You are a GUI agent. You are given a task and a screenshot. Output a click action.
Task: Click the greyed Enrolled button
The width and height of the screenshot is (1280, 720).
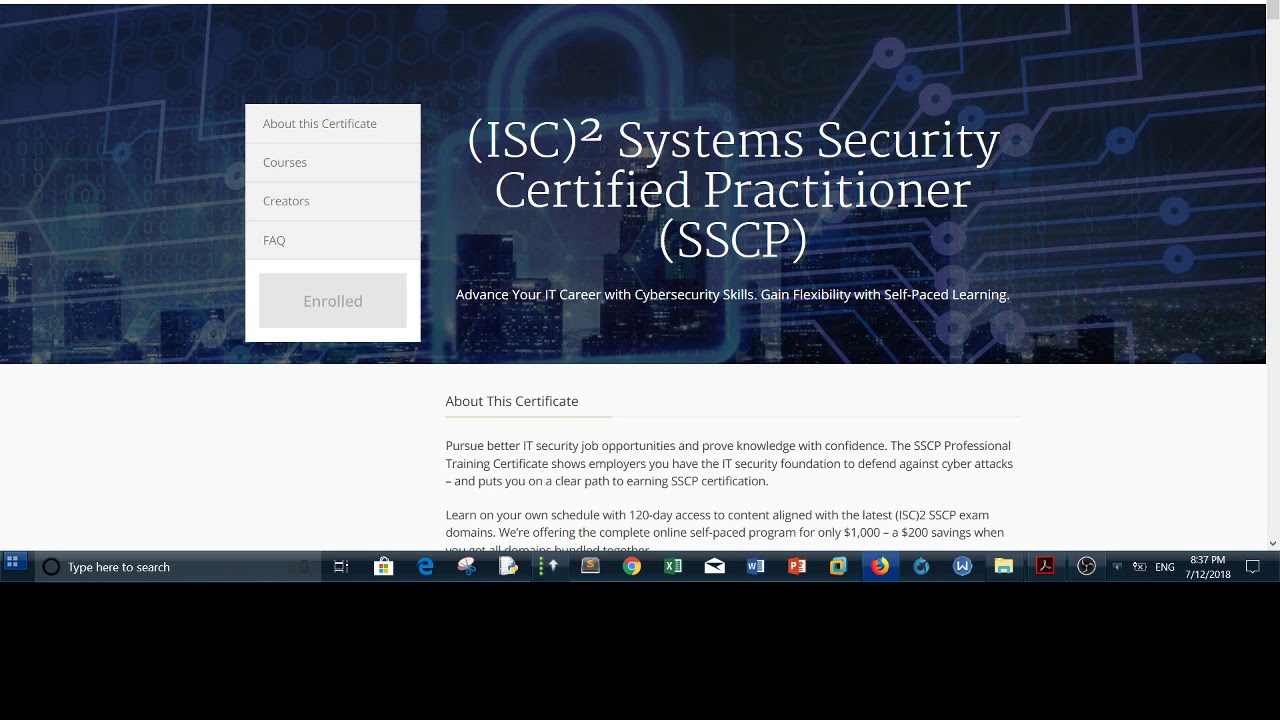333,301
